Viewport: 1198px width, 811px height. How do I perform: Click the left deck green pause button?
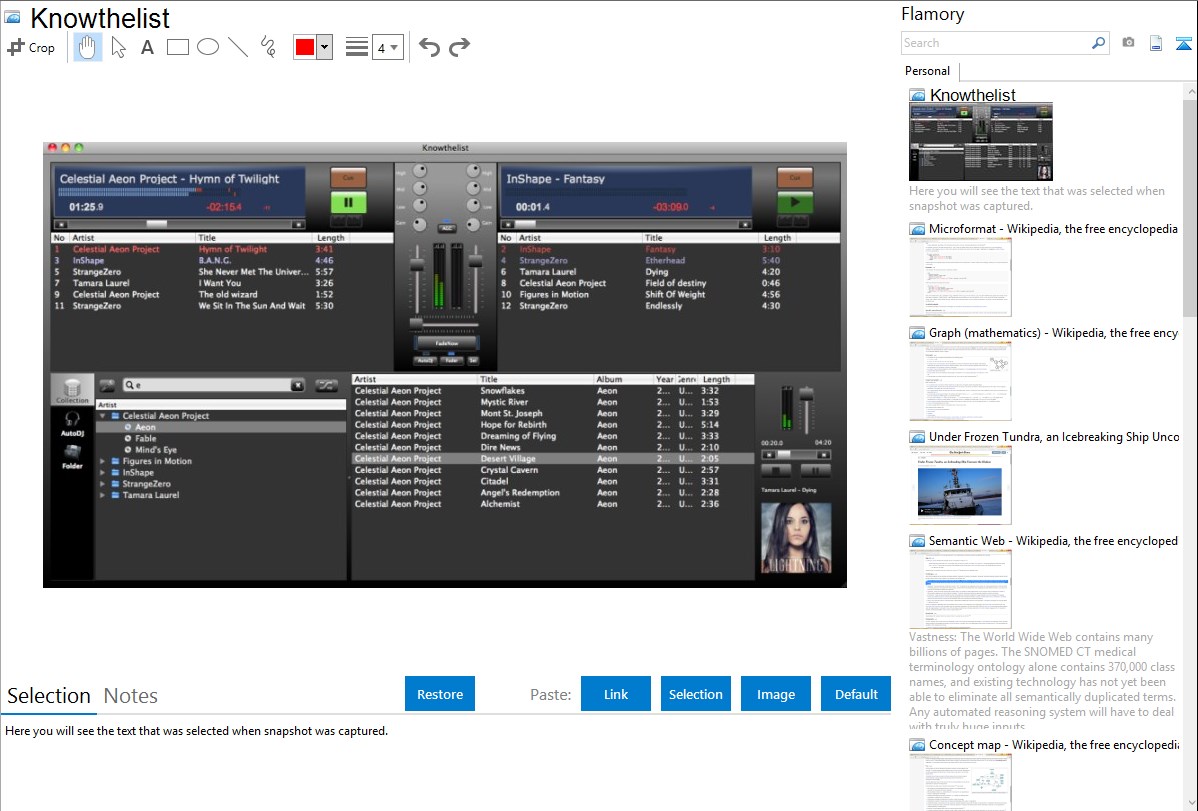pos(348,203)
